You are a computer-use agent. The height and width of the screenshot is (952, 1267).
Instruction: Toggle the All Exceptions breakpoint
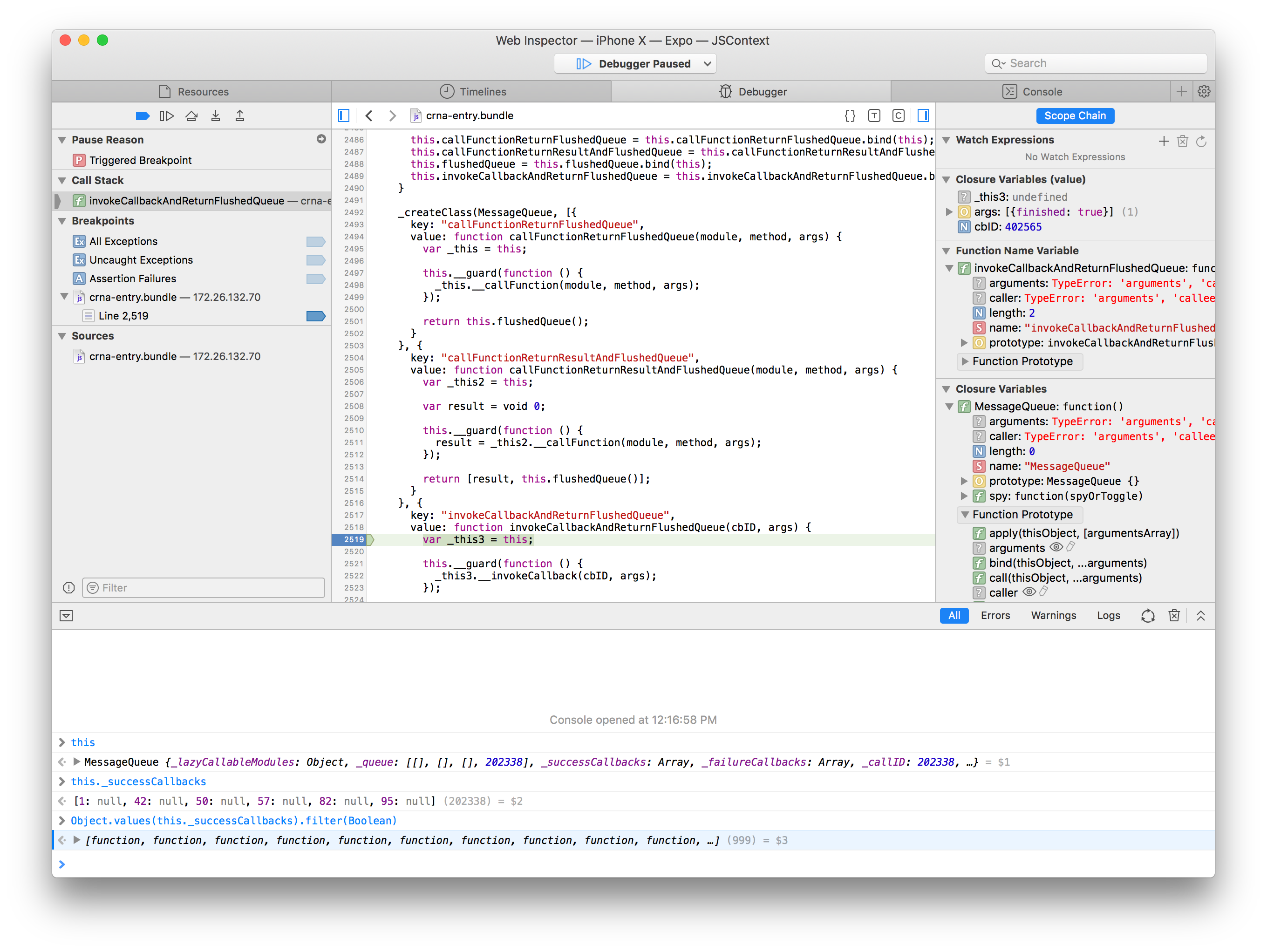pos(316,242)
